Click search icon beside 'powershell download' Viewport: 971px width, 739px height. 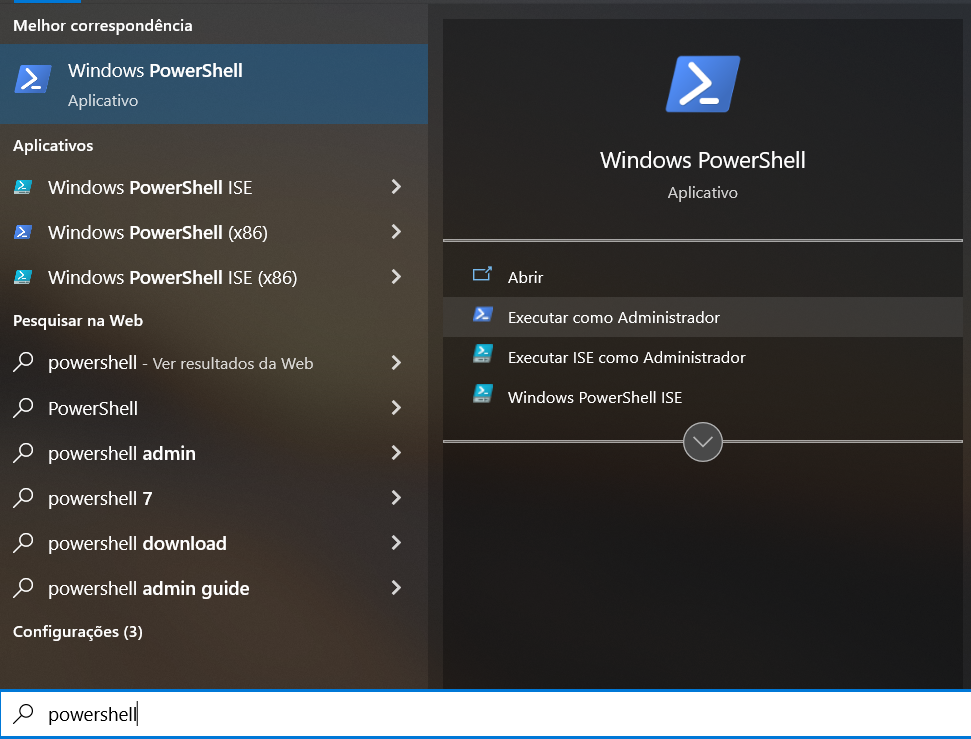click(23, 543)
